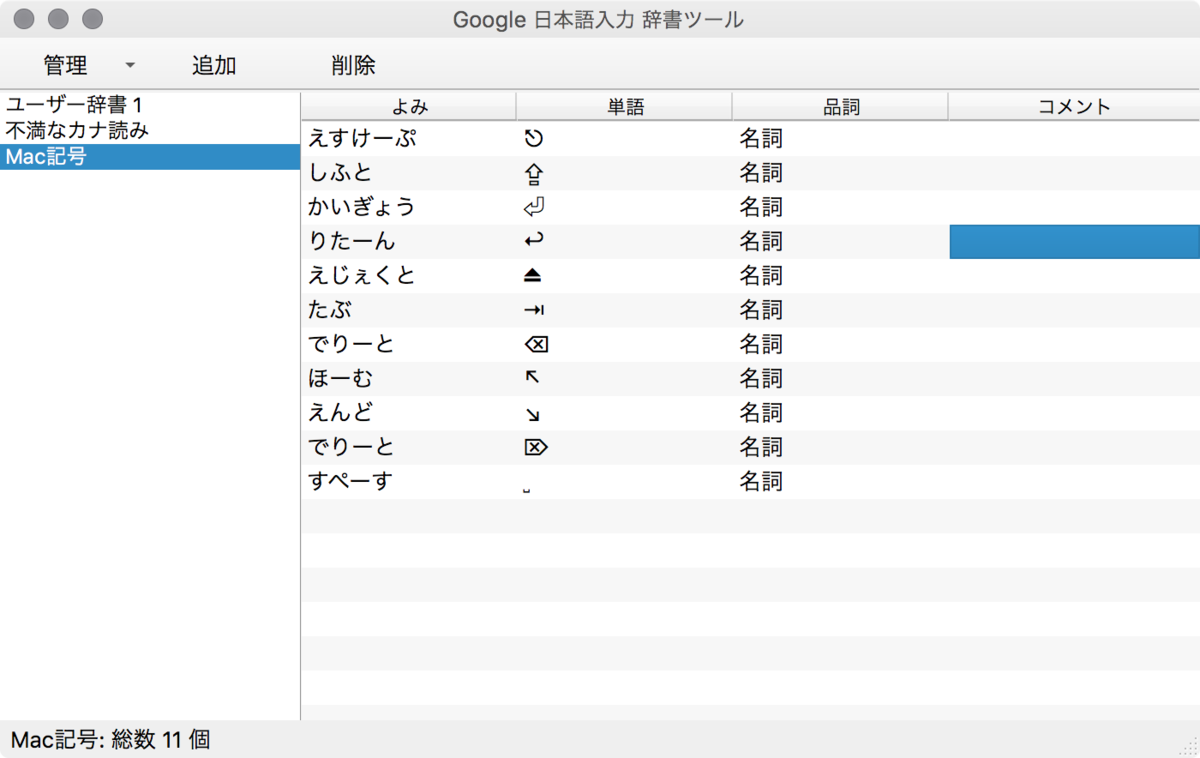Image resolution: width=1200 pixels, height=758 pixels.
Task: Click 名詞 in the えすけーぷ row
Action: tap(761, 139)
